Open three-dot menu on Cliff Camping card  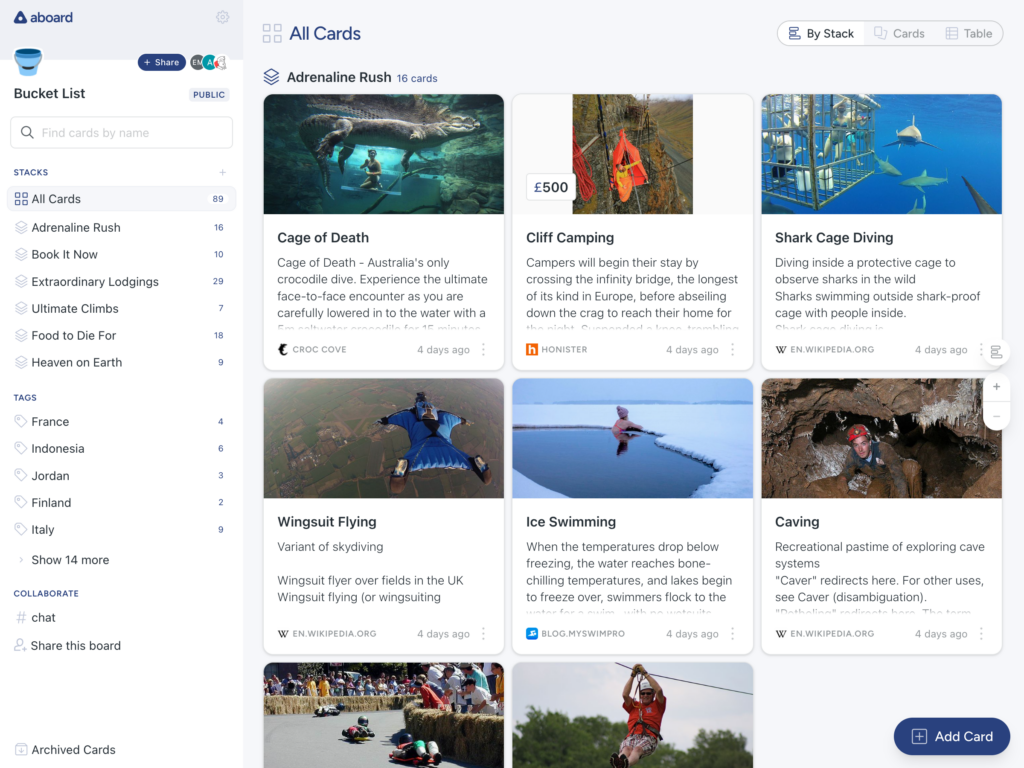732,349
